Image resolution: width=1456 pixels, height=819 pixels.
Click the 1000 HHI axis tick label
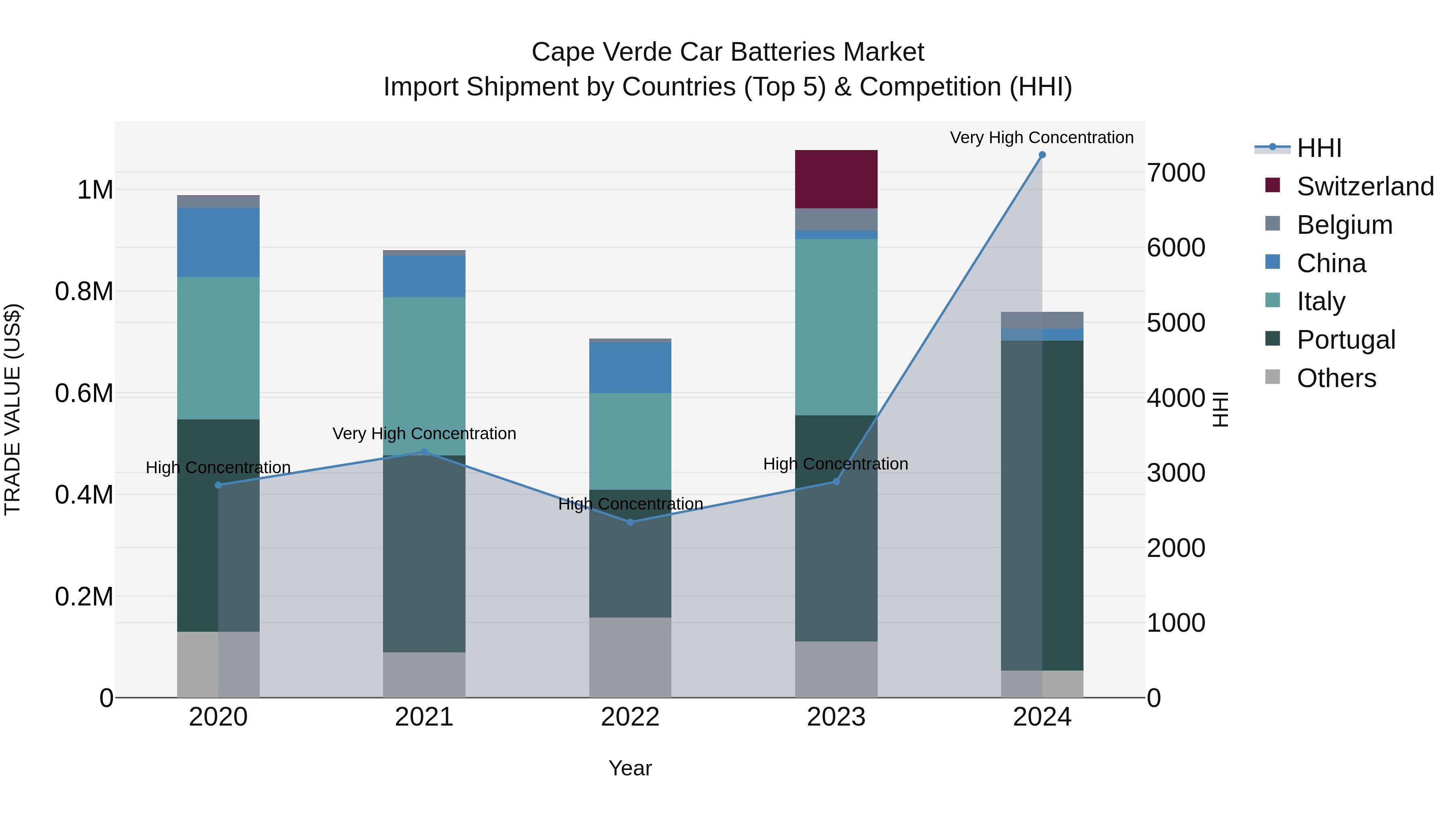pyautogui.click(x=1176, y=623)
